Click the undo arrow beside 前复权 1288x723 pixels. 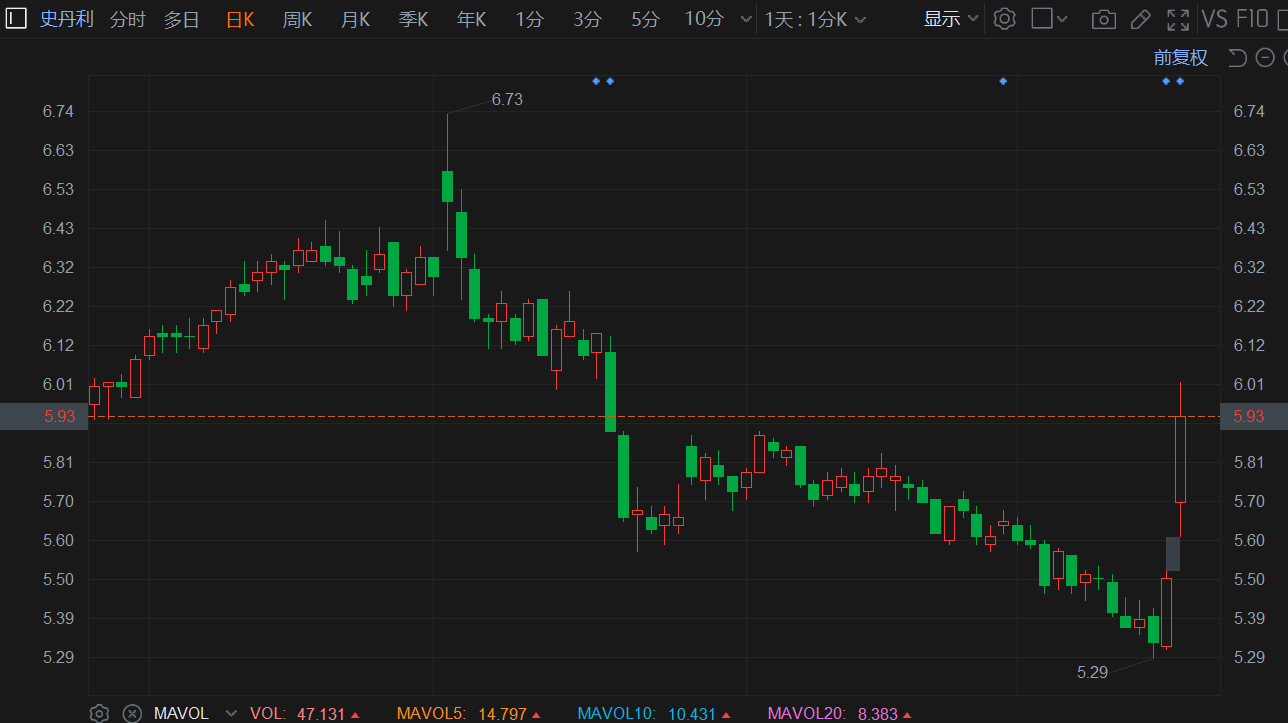[1237, 58]
